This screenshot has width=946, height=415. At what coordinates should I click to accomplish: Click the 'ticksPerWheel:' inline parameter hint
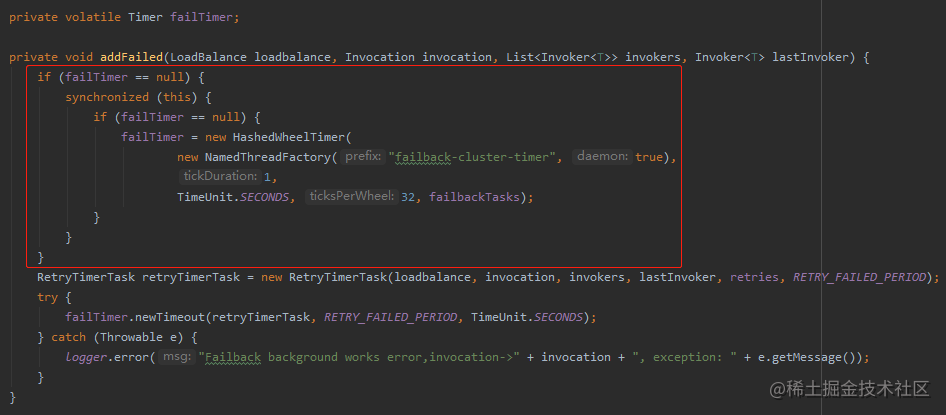point(352,197)
